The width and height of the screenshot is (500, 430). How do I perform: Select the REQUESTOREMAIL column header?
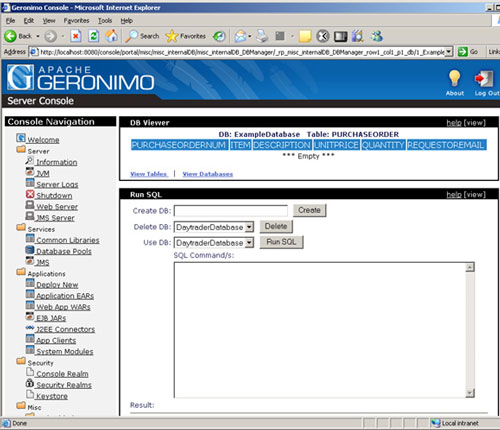point(446,145)
